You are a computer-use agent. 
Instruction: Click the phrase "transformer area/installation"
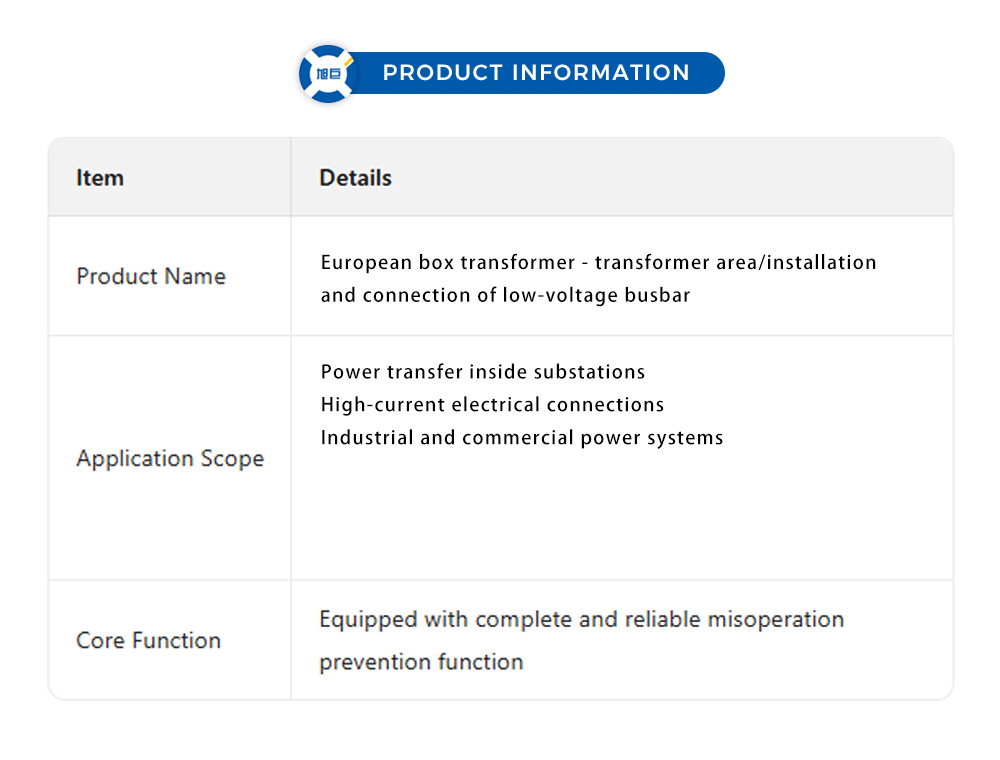[x=735, y=262]
